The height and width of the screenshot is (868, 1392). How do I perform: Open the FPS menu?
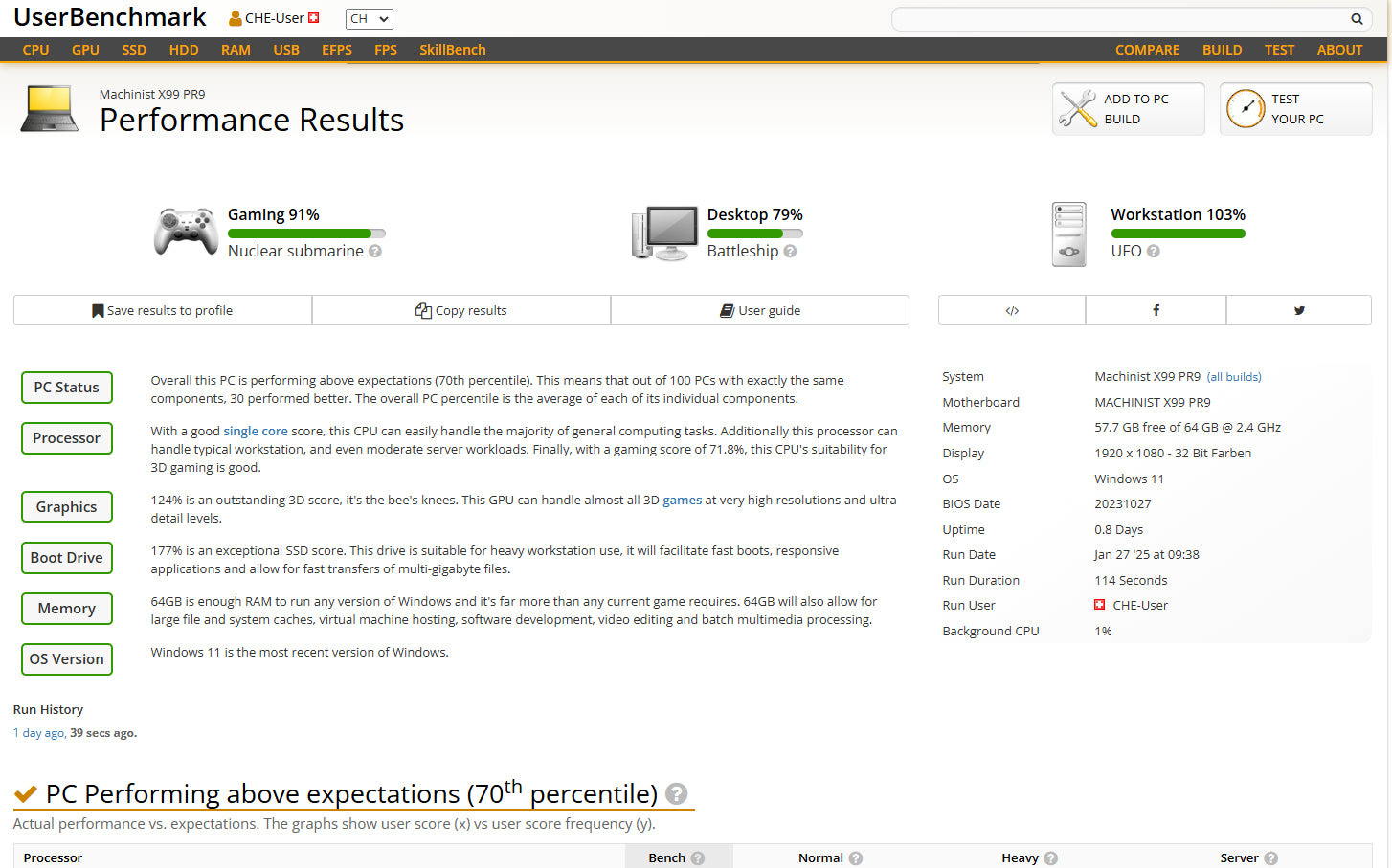386,50
